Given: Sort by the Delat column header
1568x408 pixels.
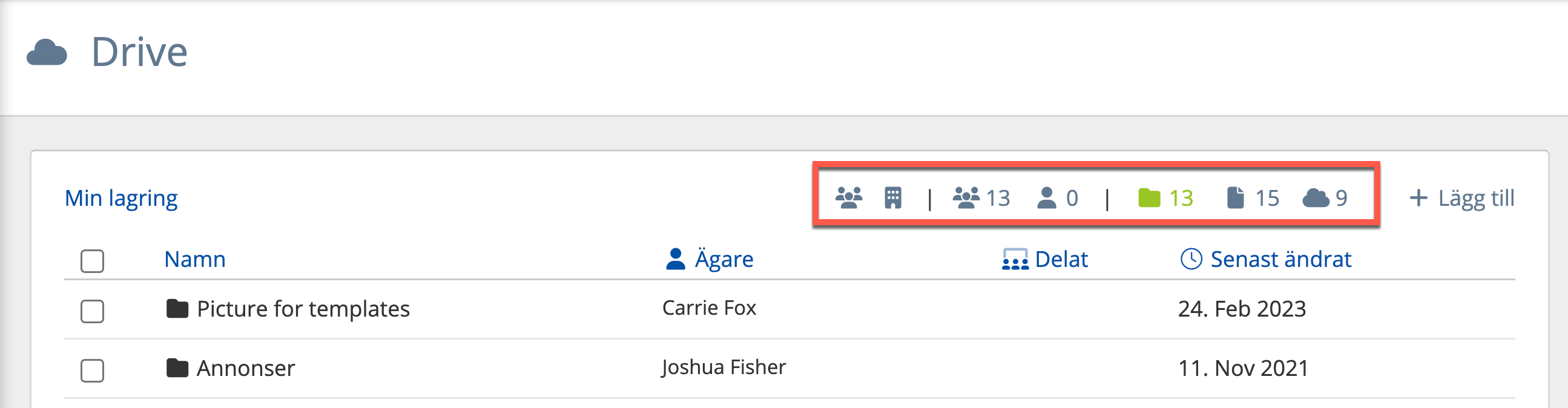Looking at the screenshot, I should click(x=1060, y=260).
